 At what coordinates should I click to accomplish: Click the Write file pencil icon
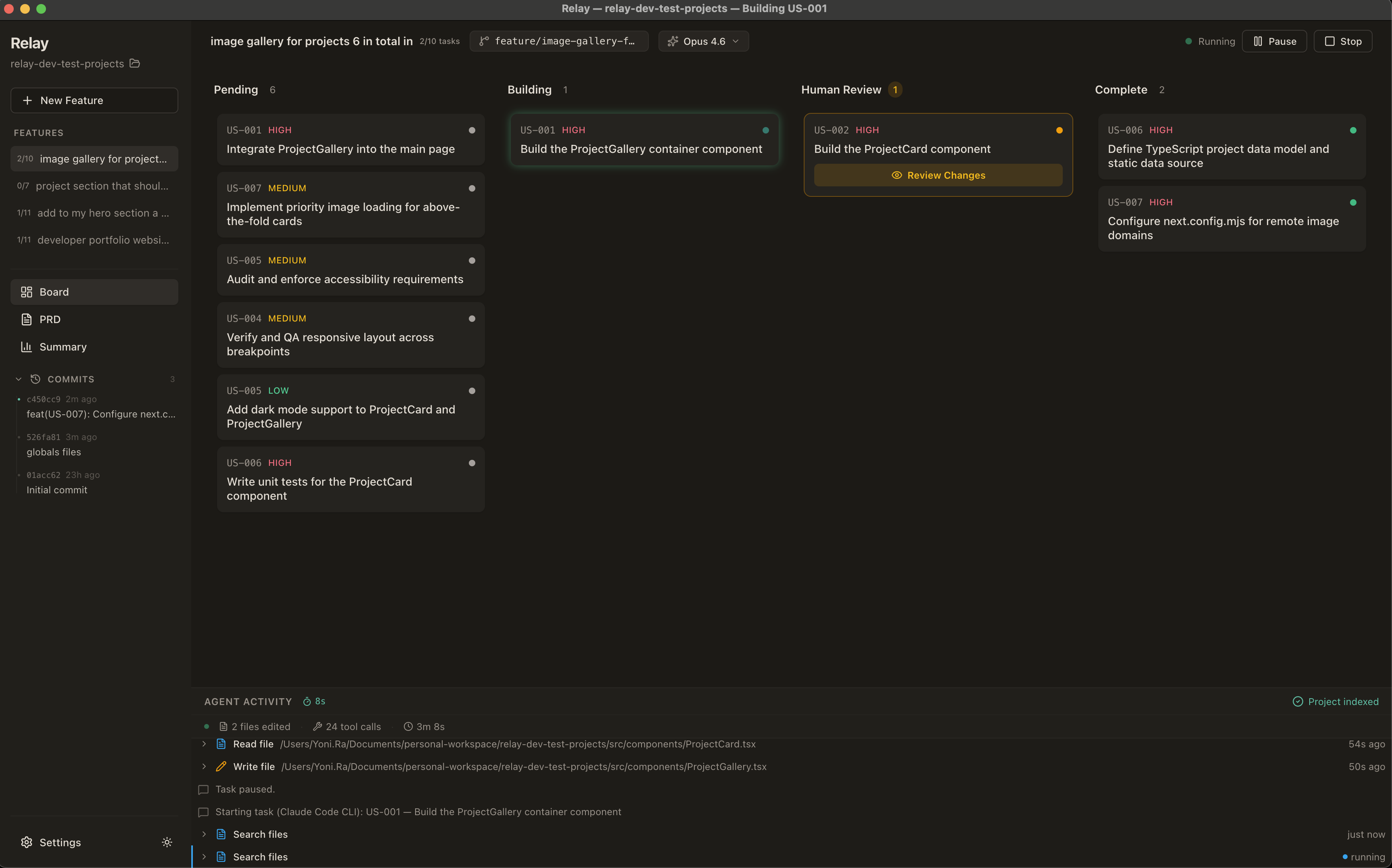(221, 766)
